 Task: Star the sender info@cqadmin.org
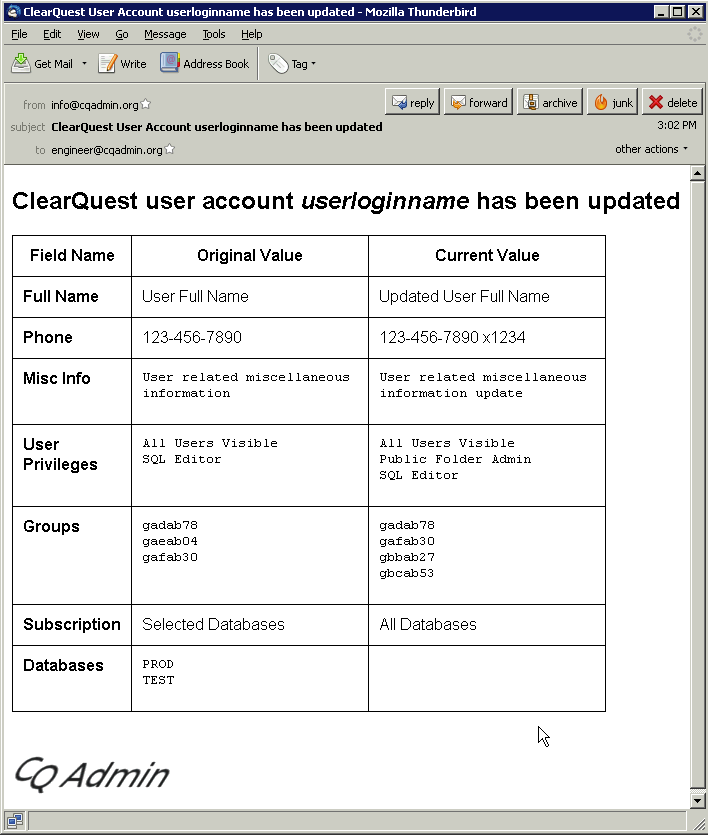click(x=146, y=104)
